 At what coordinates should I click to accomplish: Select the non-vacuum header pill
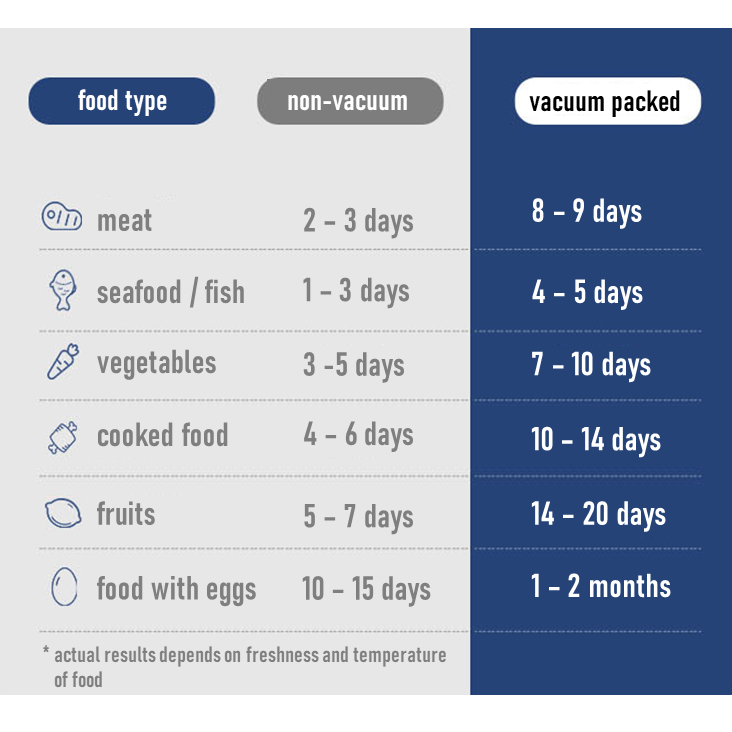349,101
